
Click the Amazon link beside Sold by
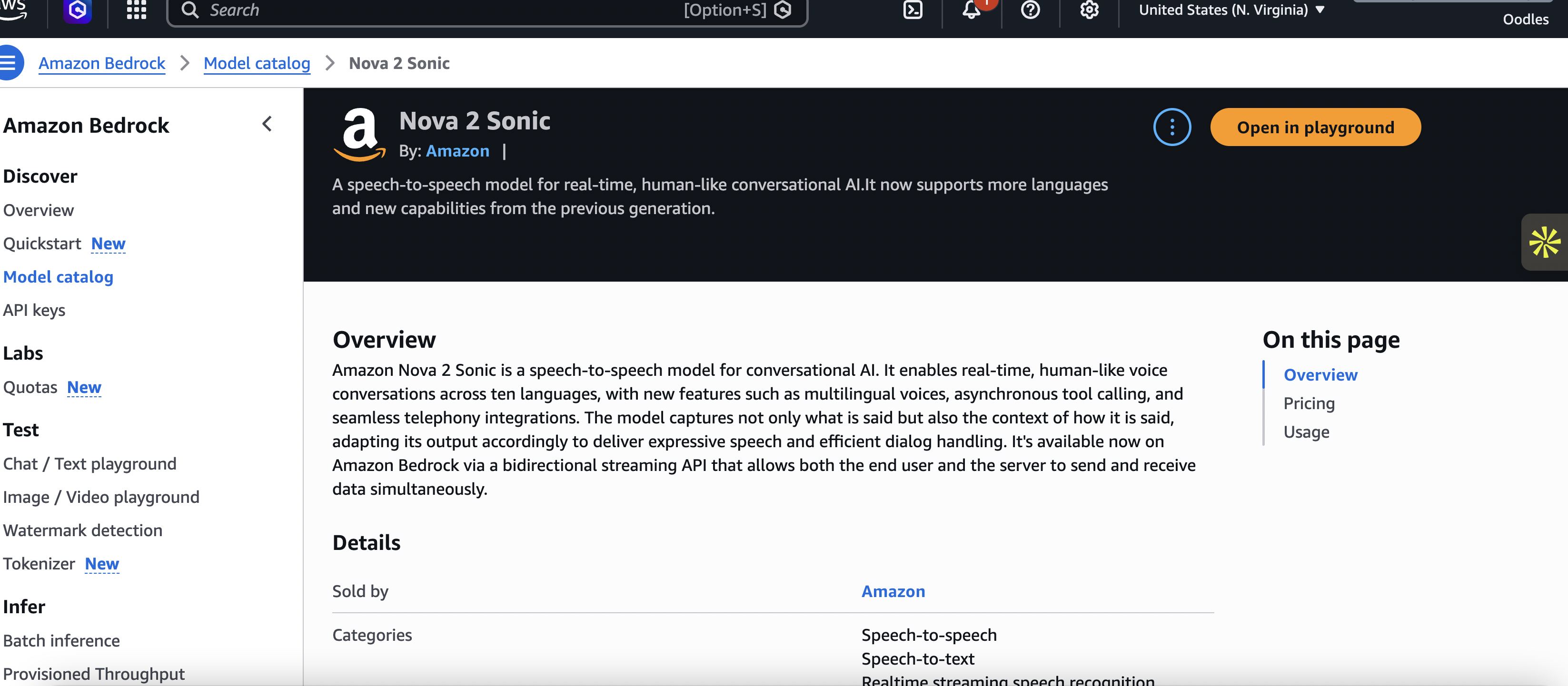click(x=893, y=591)
